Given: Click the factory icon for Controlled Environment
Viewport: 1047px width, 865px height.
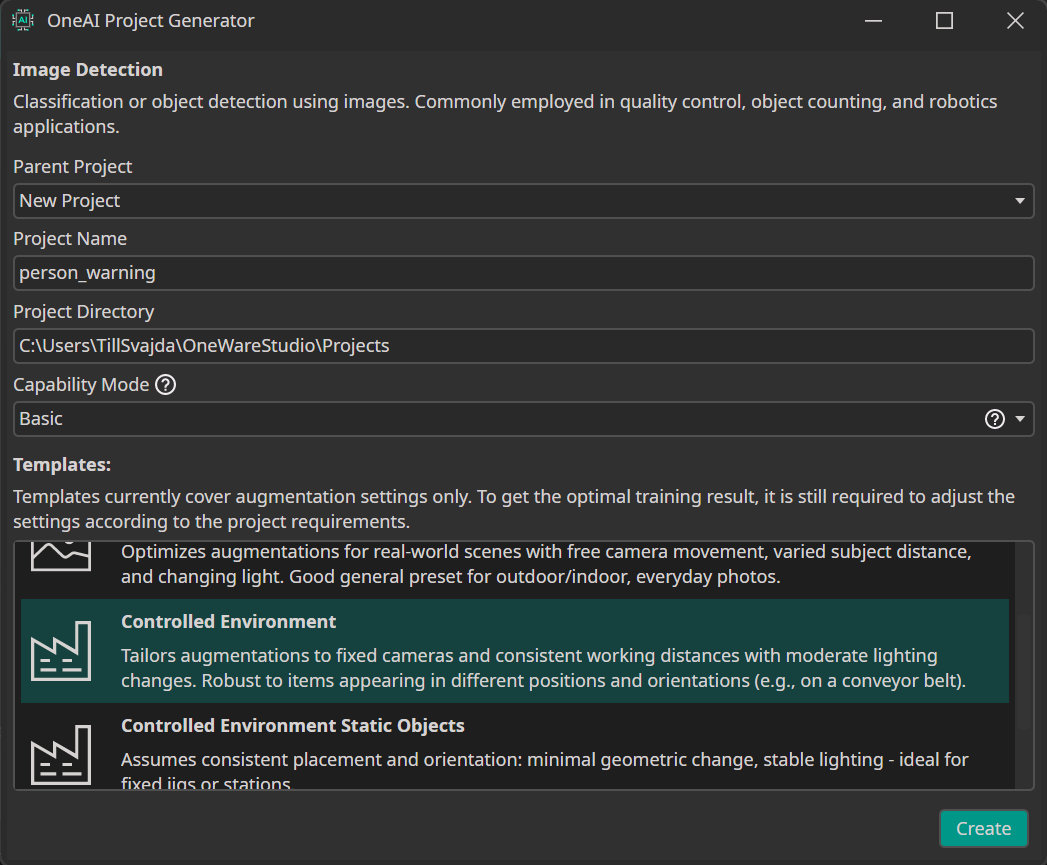Looking at the screenshot, I should 61,651.
